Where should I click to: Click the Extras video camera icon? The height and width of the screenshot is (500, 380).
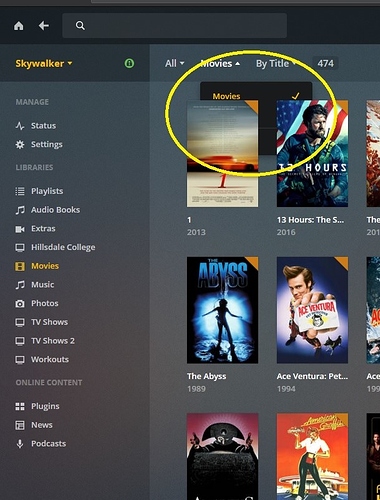pyautogui.click(x=20, y=229)
